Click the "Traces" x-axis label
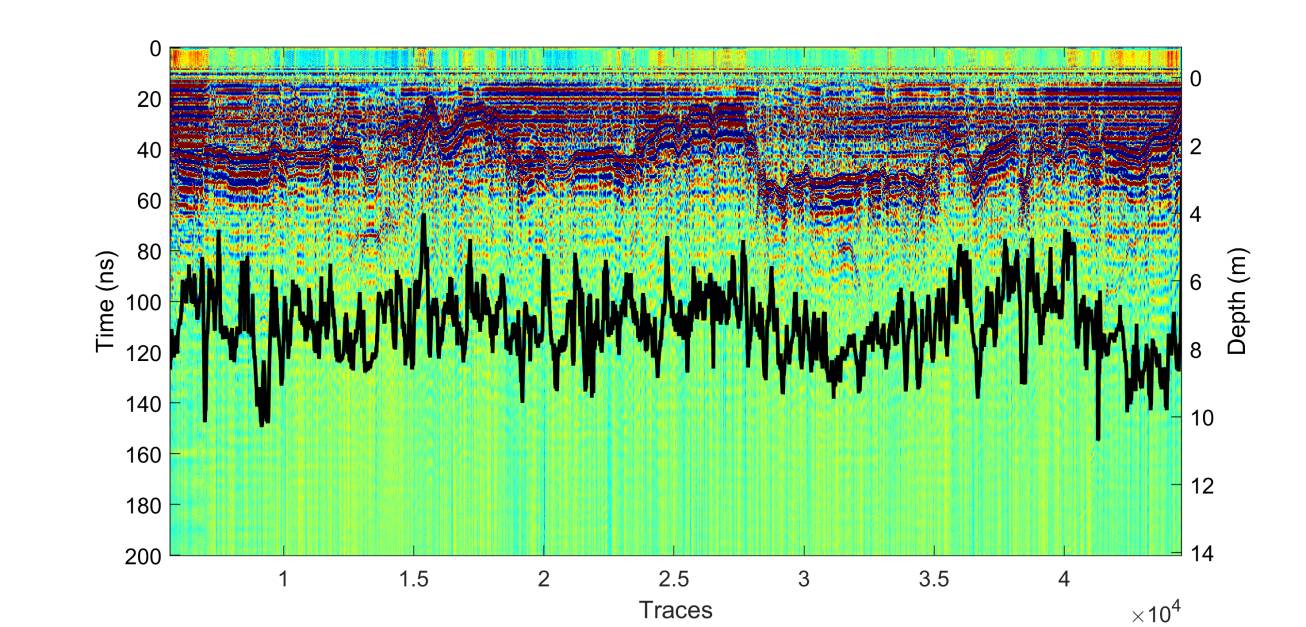Viewport: 1306px width, 627px height. pos(675,609)
